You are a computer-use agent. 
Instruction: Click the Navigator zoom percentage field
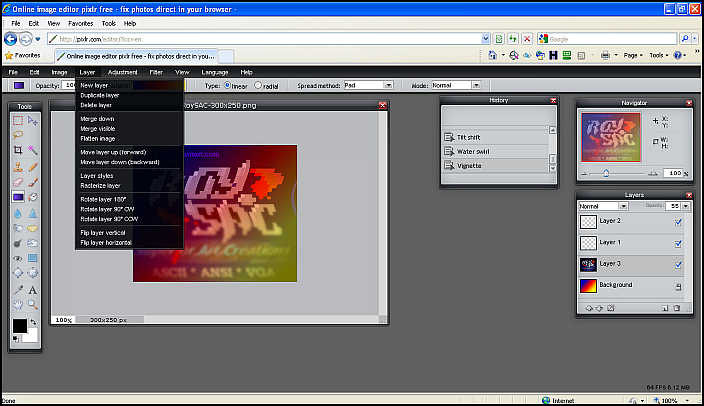click(673, 173)
